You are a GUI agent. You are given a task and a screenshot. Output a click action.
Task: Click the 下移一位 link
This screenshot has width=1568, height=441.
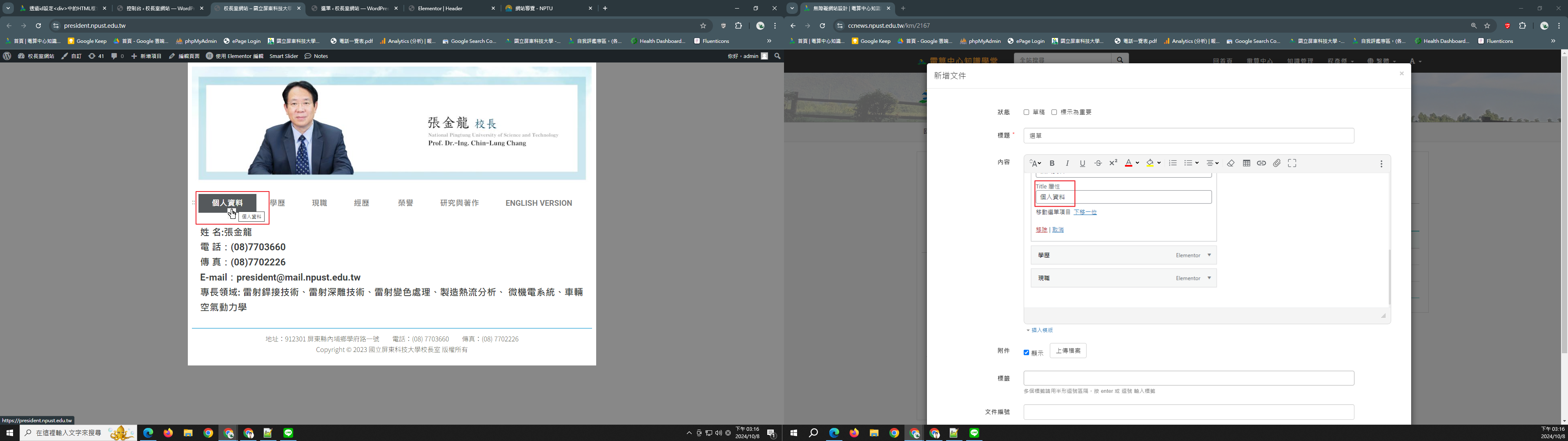pyautogui.click(x=1085, y=212)
